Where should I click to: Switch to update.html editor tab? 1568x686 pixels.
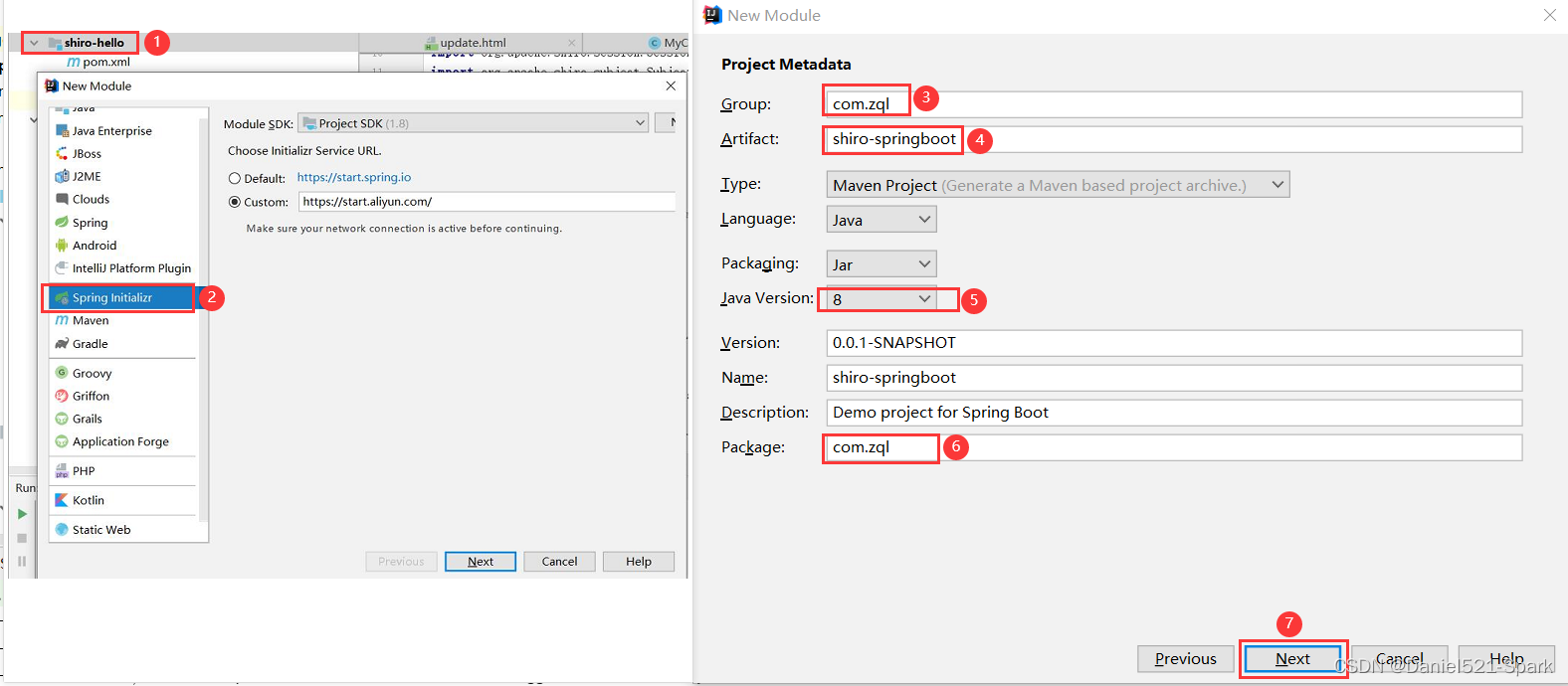[473, 43]
